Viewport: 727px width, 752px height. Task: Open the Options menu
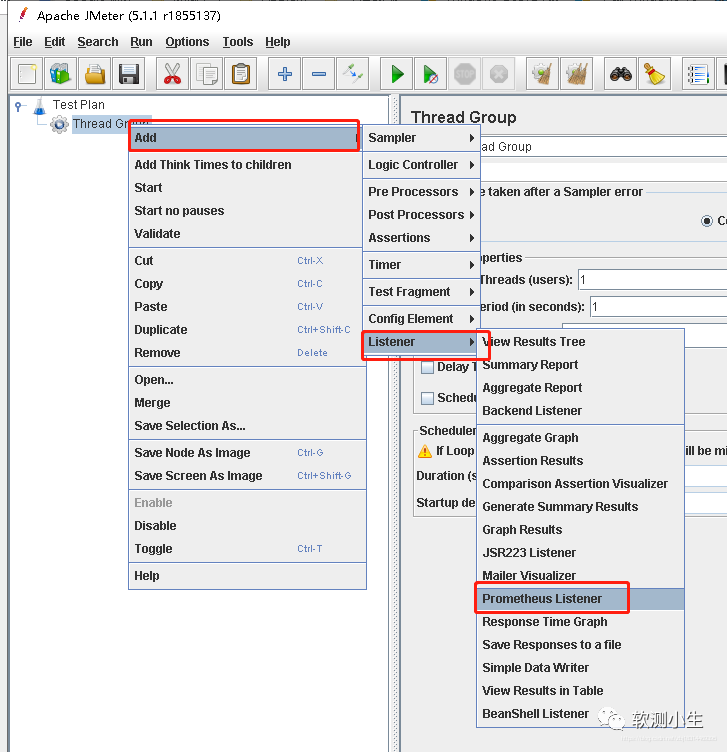pos(187,42)
